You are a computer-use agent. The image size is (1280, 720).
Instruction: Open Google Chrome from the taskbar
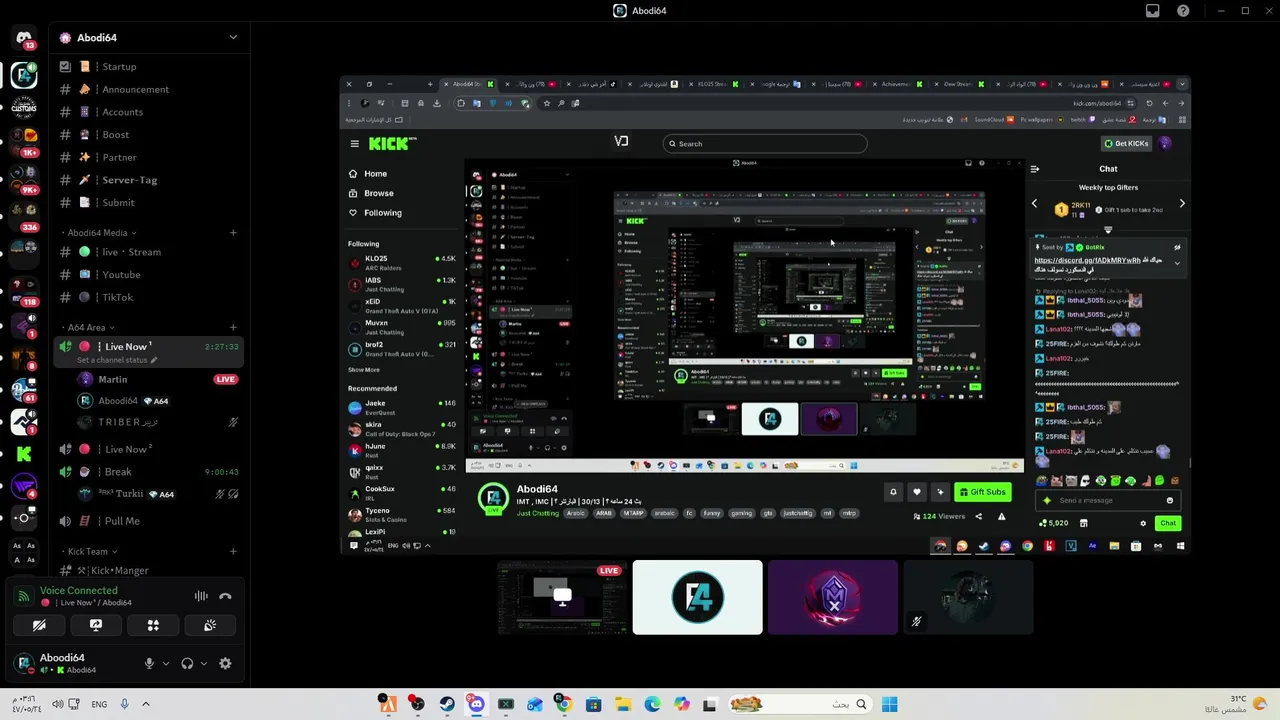[x=564, y=704]
